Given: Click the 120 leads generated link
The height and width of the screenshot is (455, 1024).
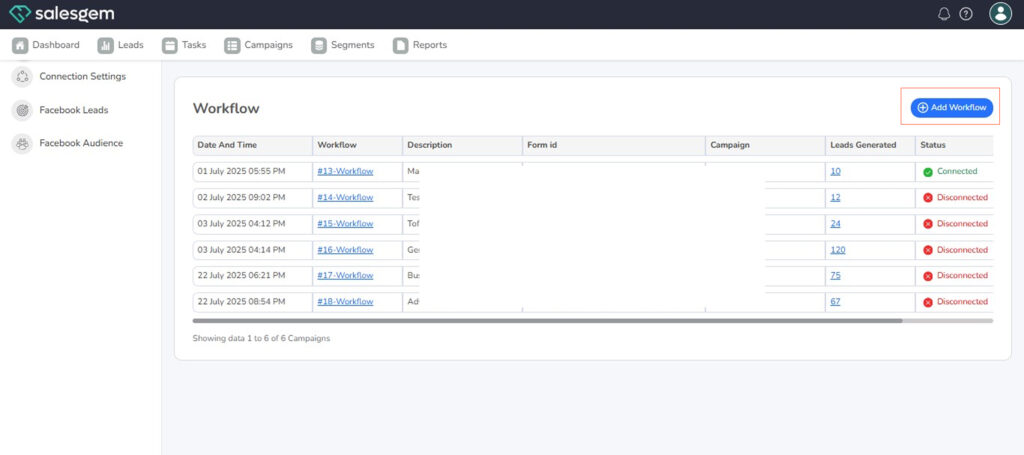Looking at the screenshot, I should 837,250.
